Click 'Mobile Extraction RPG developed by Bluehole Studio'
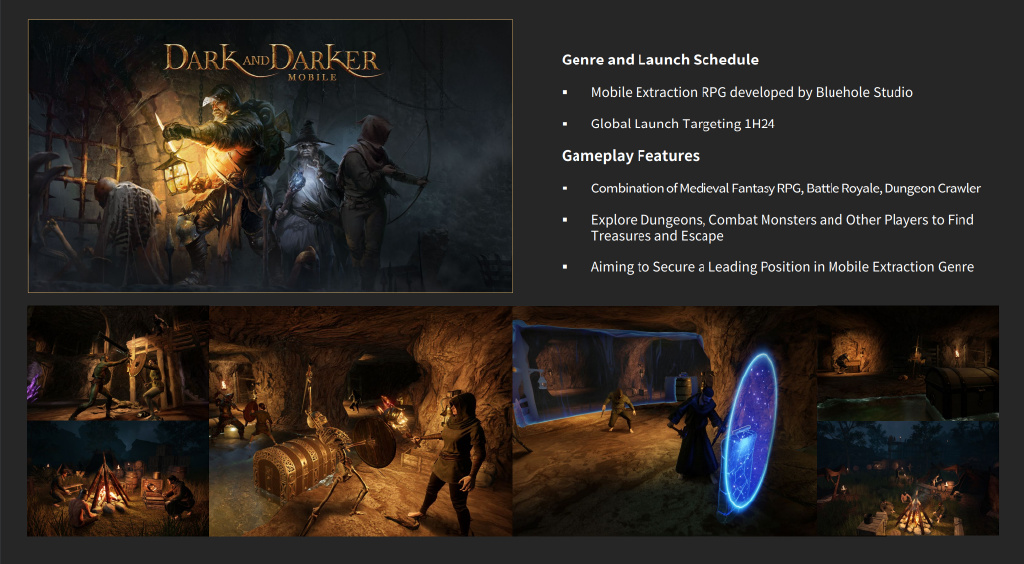 point(752,92)
